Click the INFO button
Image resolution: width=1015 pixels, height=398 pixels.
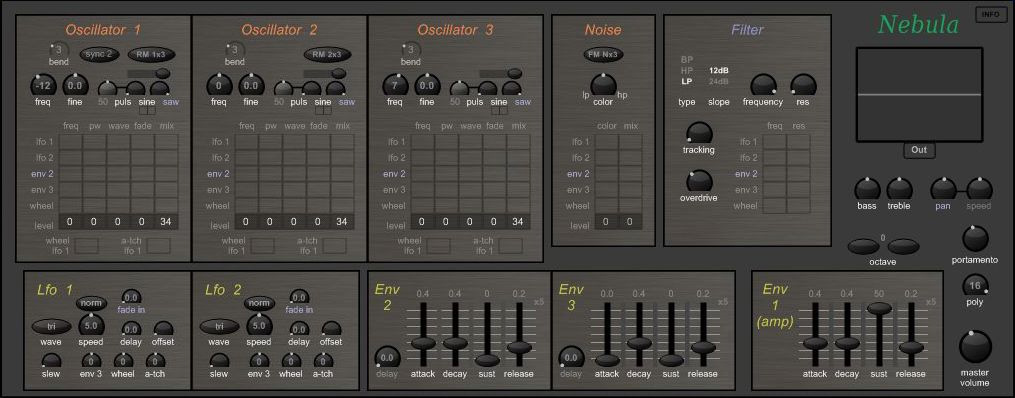tap(990, 15)
